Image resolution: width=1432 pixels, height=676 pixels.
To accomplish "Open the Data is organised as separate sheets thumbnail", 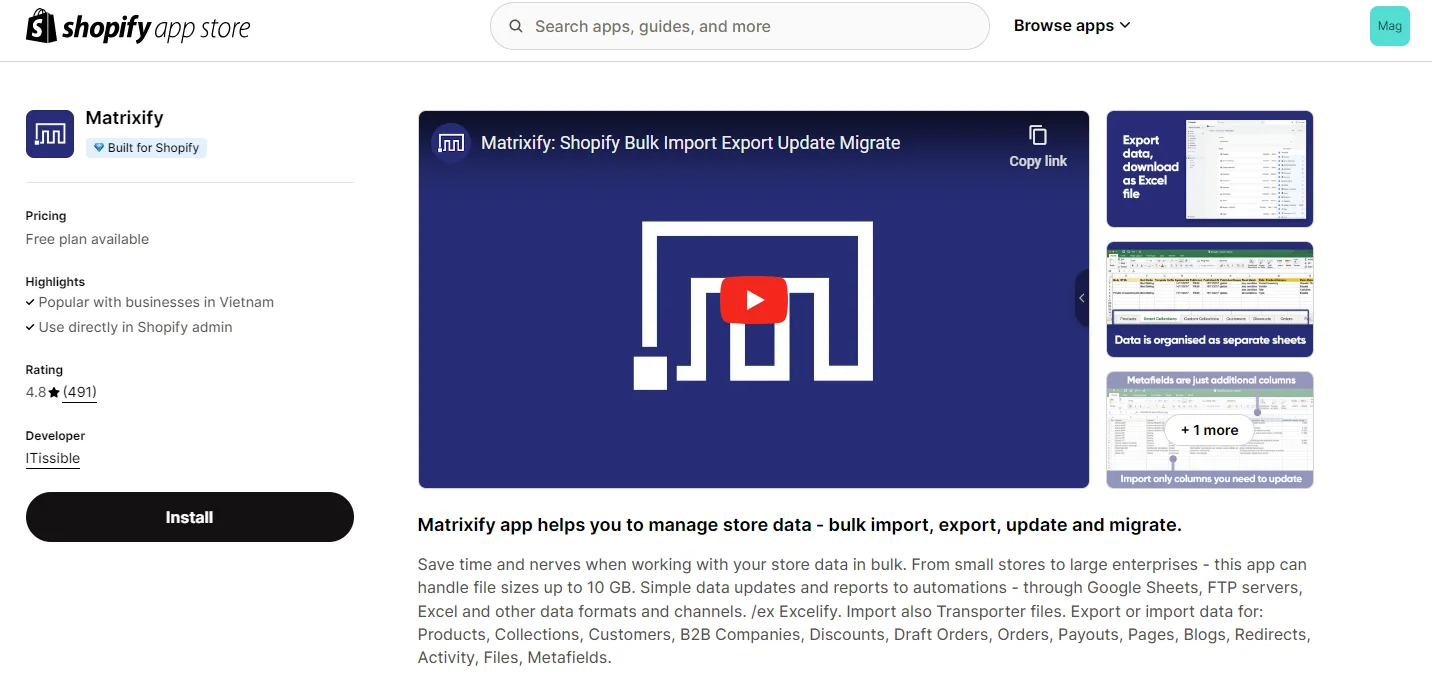I will coord(1210,299).
